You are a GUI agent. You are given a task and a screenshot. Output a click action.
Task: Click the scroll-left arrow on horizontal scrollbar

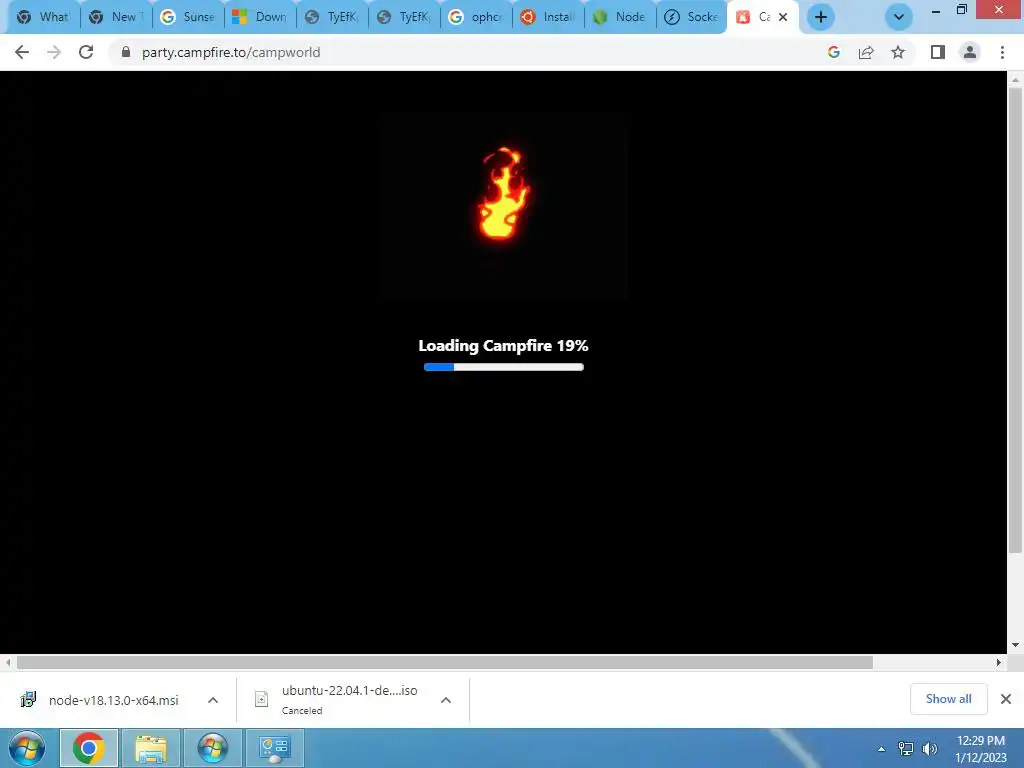coord(8,662)
